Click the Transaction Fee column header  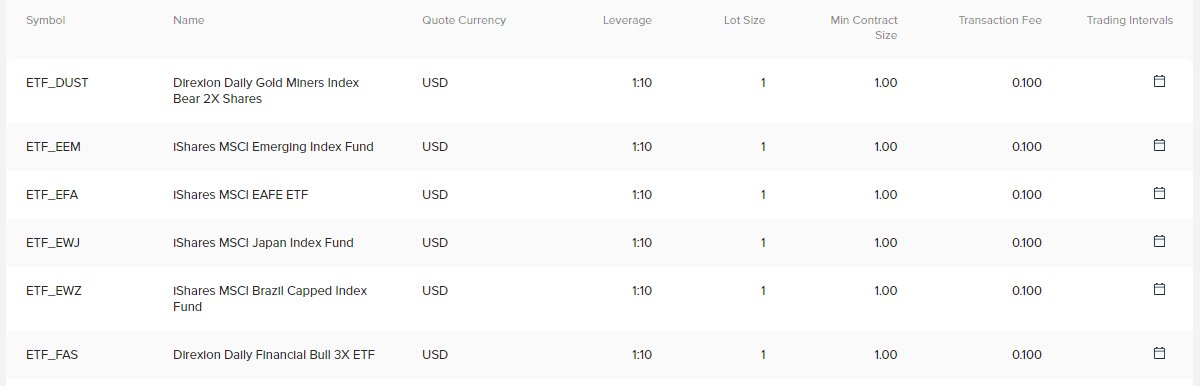click(x=1000, y=20)
